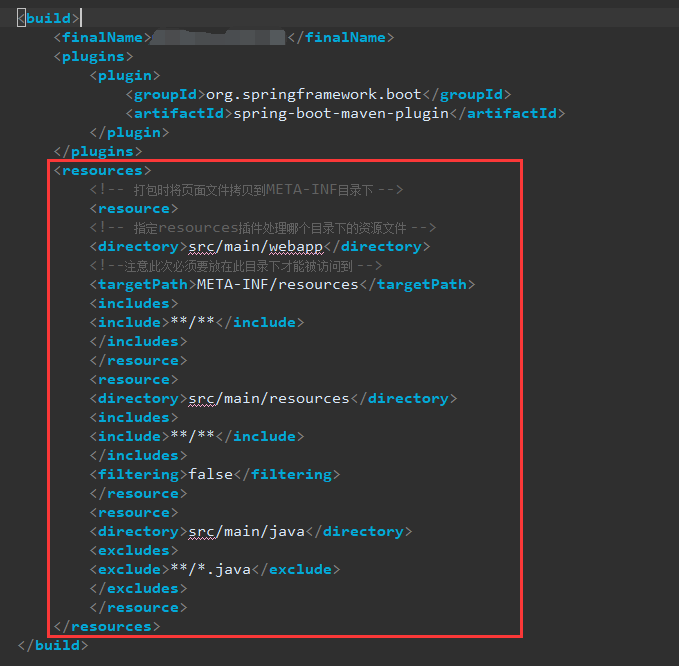
Task: Click the opening plugins tag
Action: [93, 56]
